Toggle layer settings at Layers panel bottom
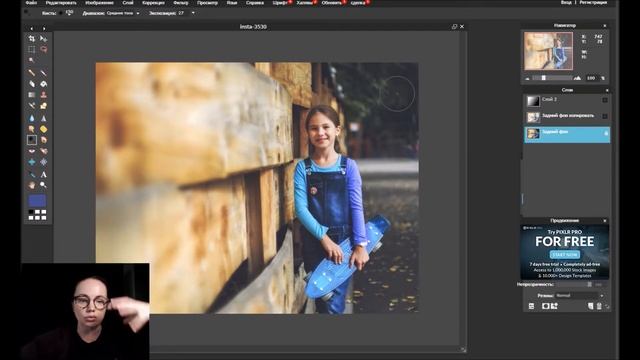This screenshot has width=640, height=360. (531, 306)
